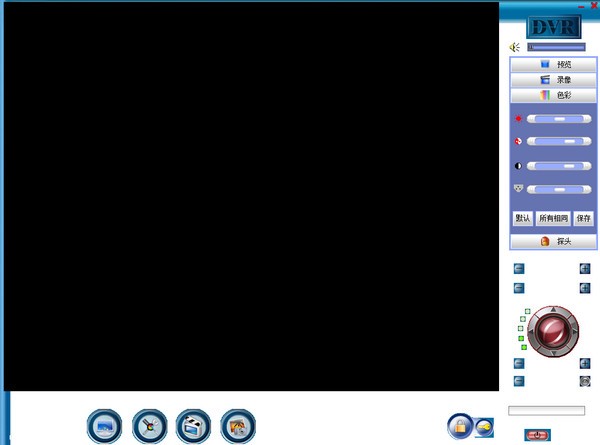Click the brightness slider next to red sun

[559, 119]
